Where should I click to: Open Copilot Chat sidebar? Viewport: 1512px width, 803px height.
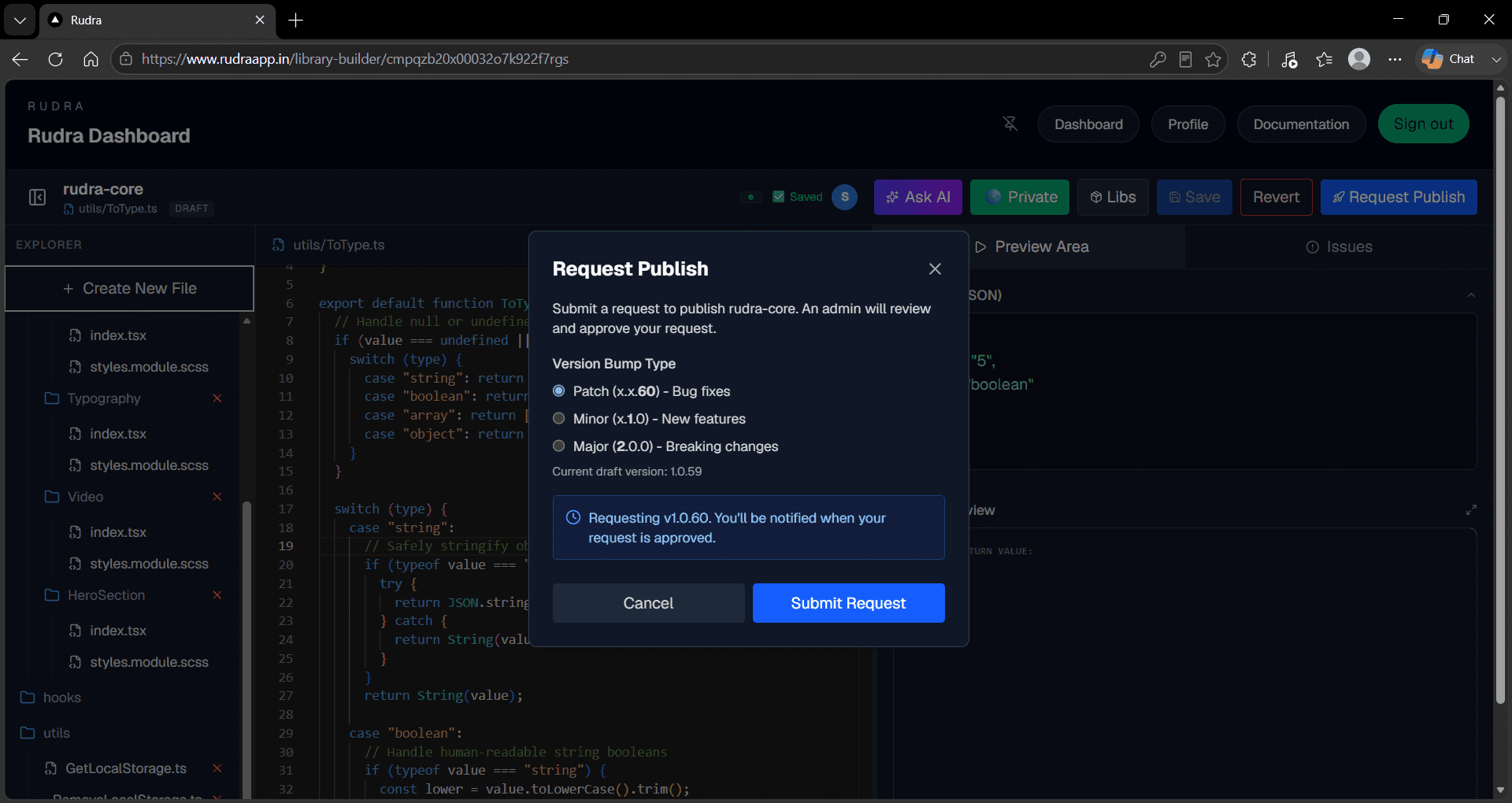point(1449,59)
